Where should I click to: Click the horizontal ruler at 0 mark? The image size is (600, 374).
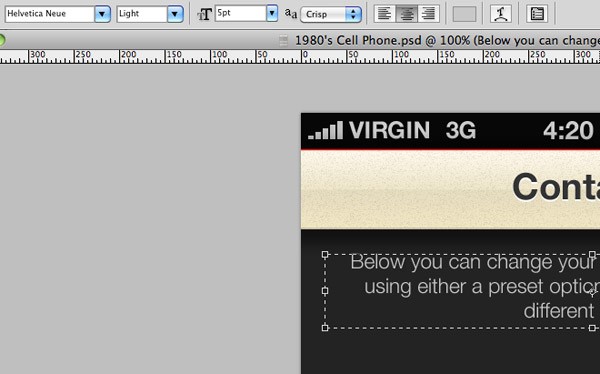[302, 56]
